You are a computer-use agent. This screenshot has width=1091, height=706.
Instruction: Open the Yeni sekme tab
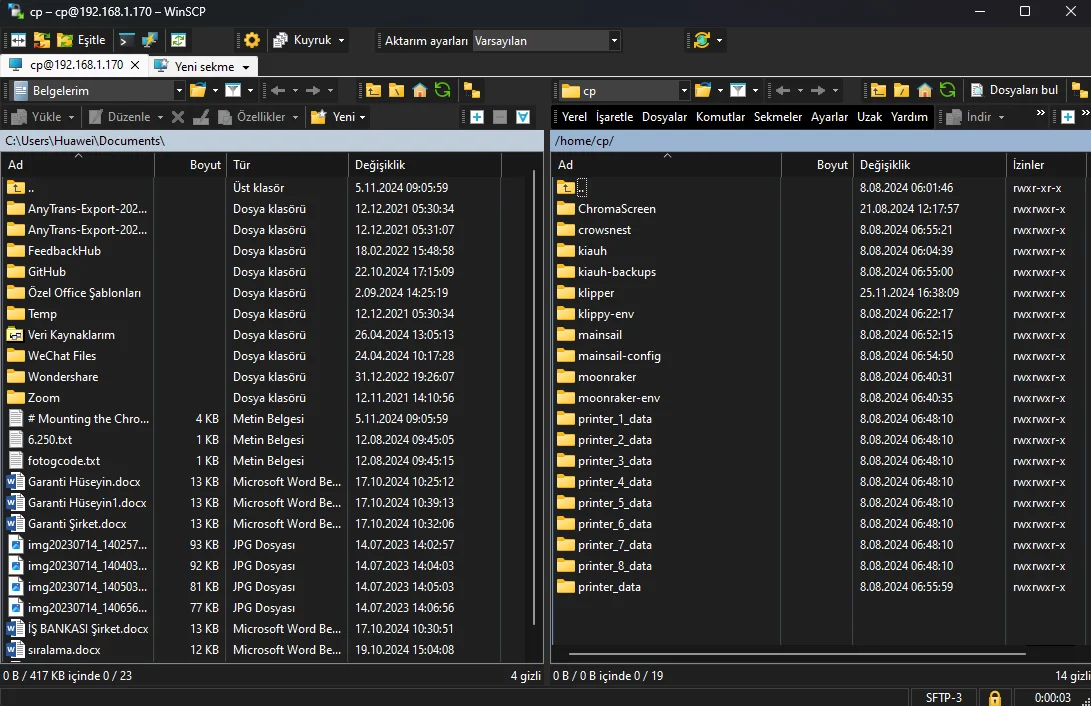202,66
